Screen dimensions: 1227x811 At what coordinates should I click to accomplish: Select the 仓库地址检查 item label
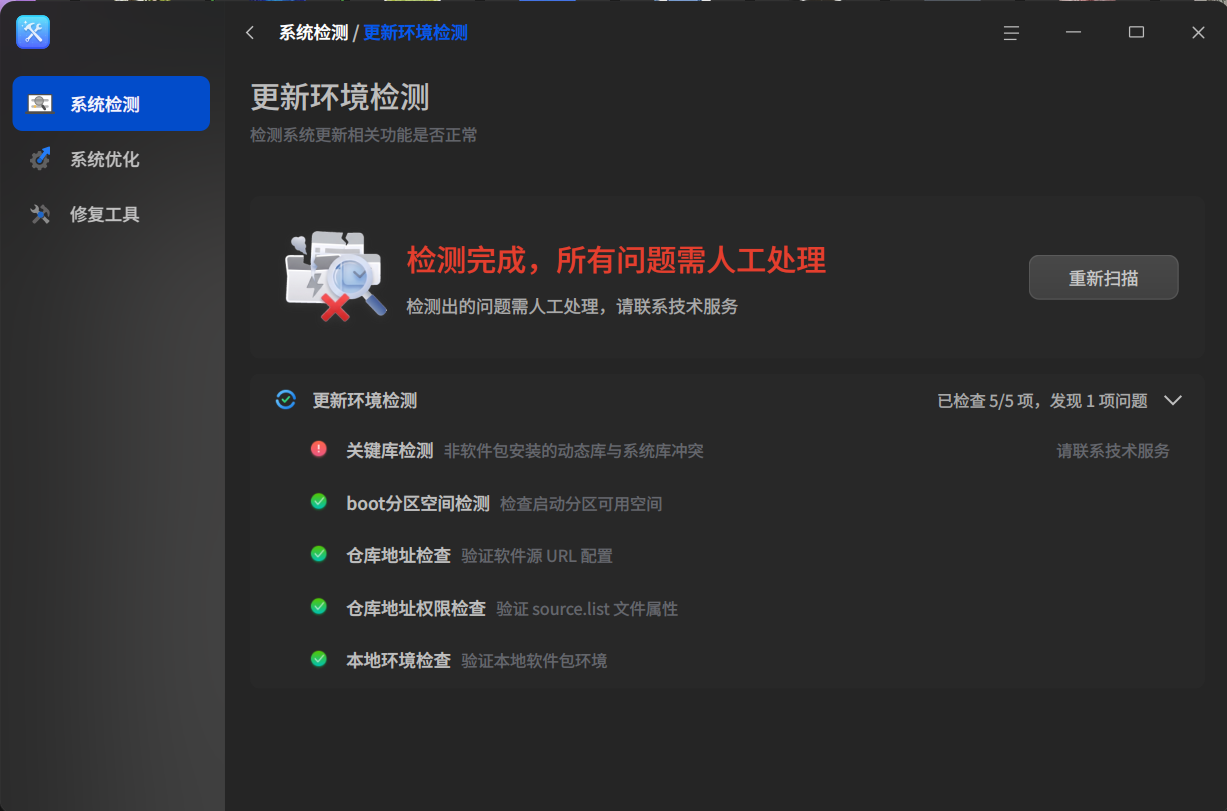click(398, 556)
